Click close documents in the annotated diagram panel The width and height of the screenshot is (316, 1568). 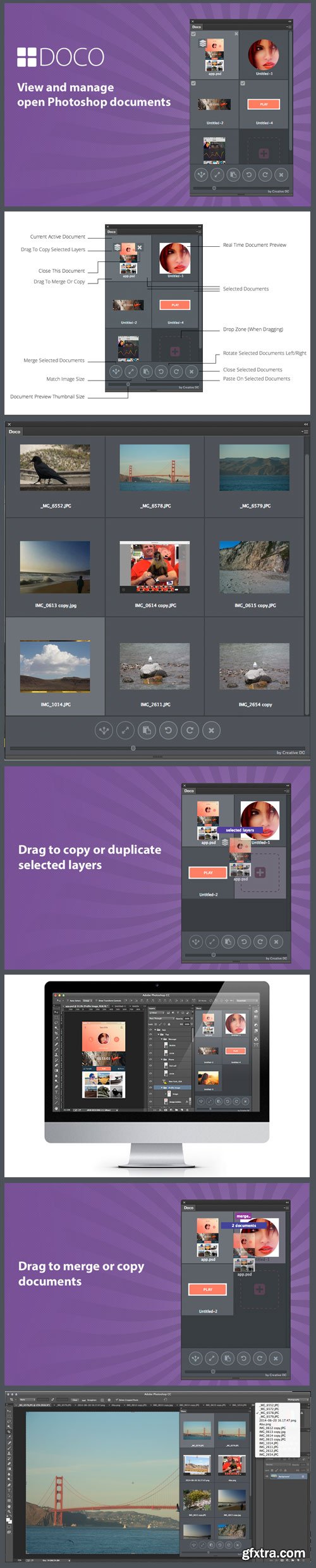click(x=192, y=372)
